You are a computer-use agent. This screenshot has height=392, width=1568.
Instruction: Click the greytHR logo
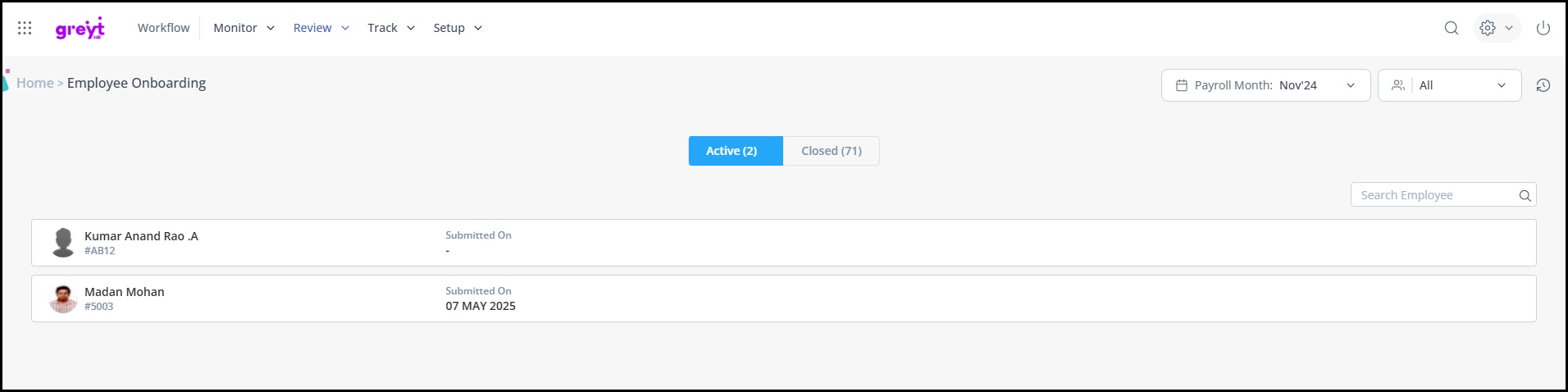coord(80,28)
